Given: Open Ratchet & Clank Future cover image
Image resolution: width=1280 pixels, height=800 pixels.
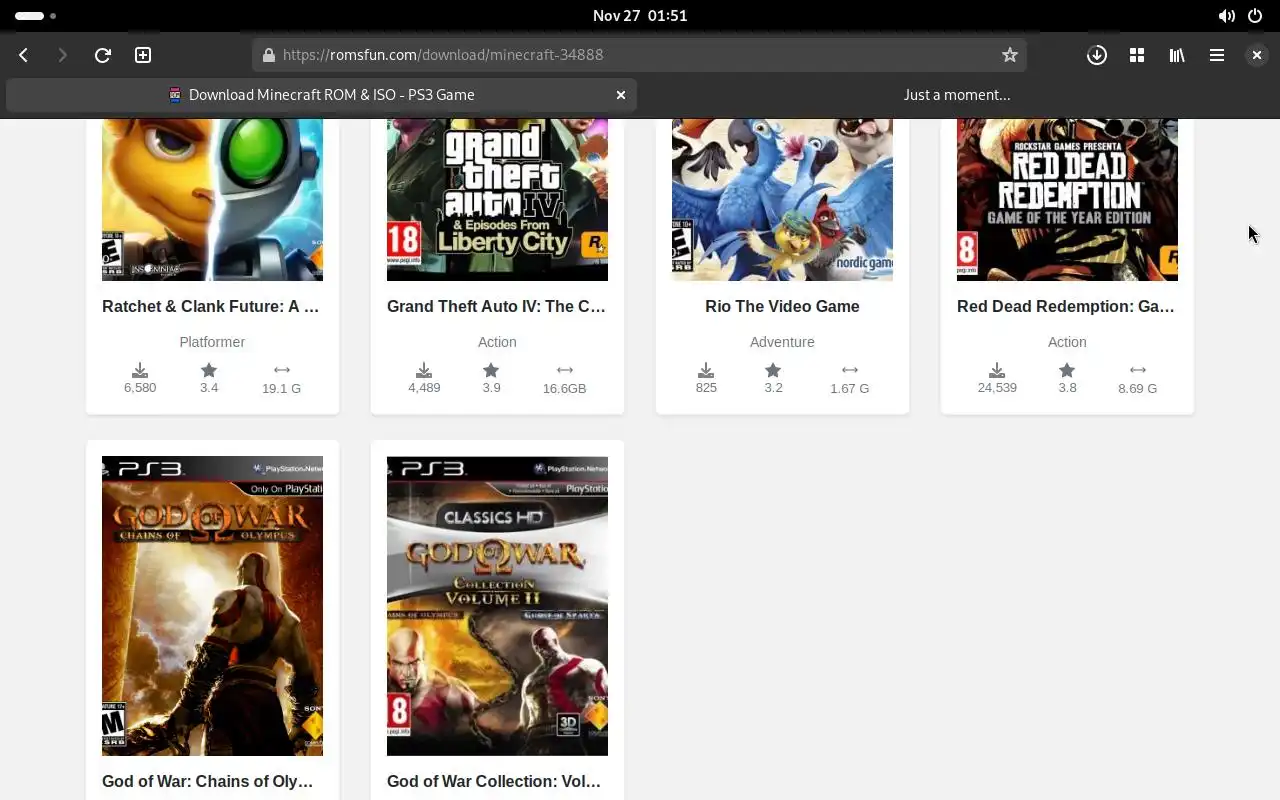Looking at the screenshot, I should pyautogui.click(x=212, y=199).
